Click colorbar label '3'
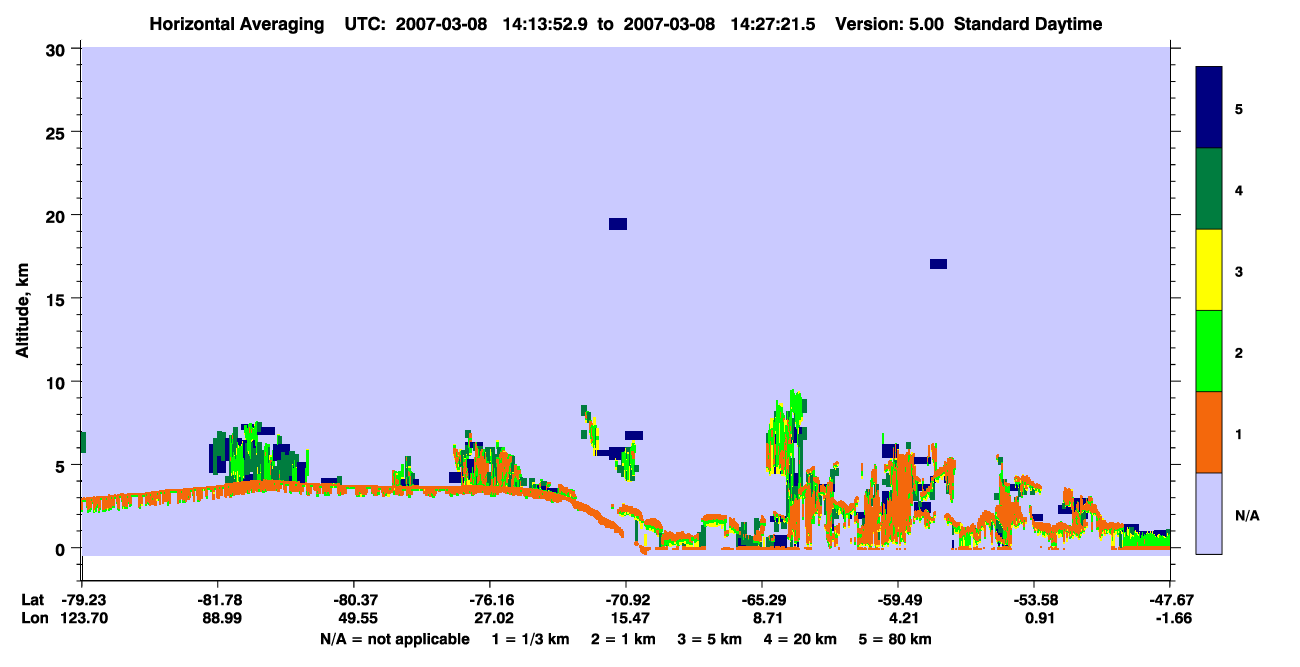This screenshot has height=667, width=1300. tap(1239, 271)
